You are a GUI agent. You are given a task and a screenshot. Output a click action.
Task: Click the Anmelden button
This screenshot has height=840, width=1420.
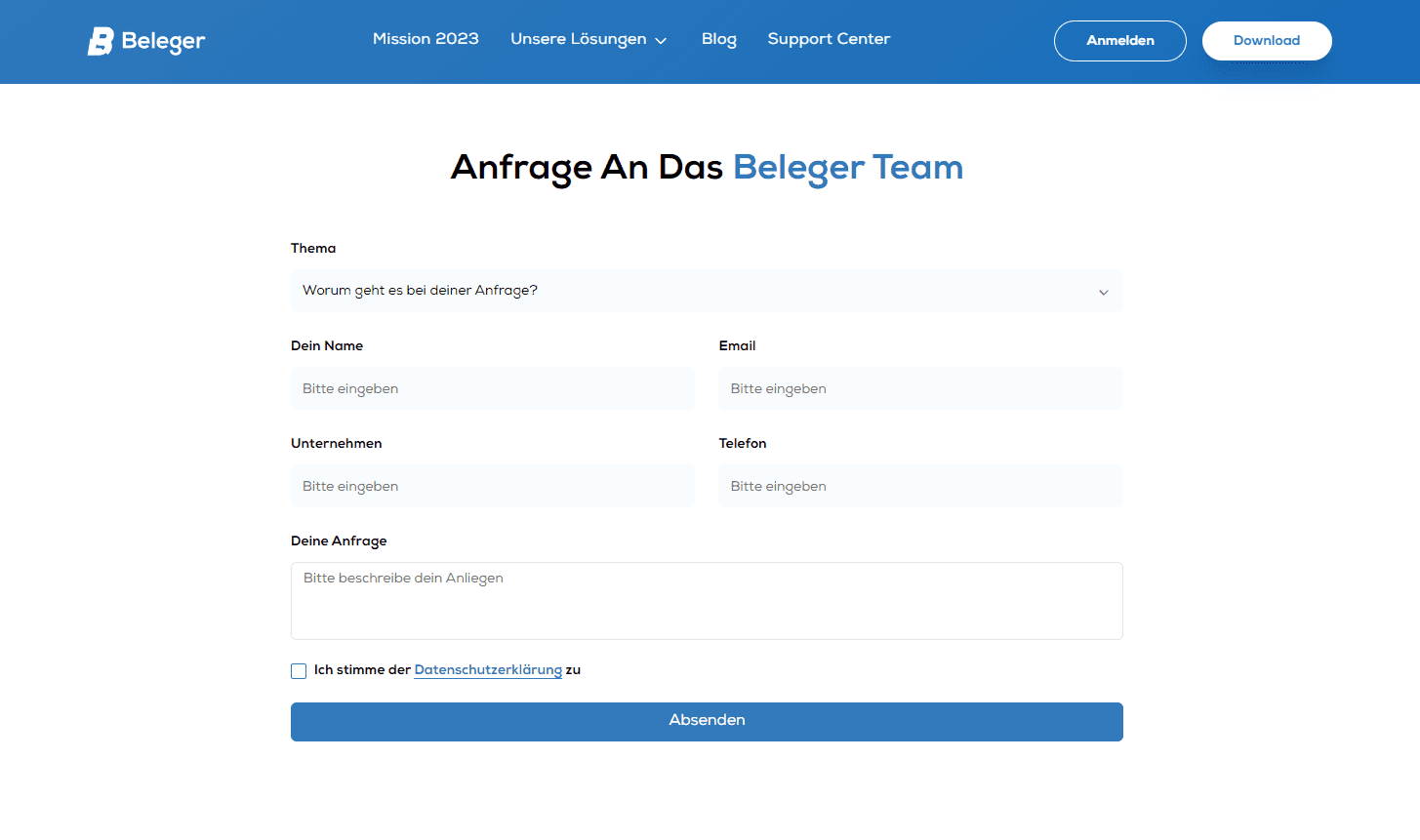pos(1119,40)
